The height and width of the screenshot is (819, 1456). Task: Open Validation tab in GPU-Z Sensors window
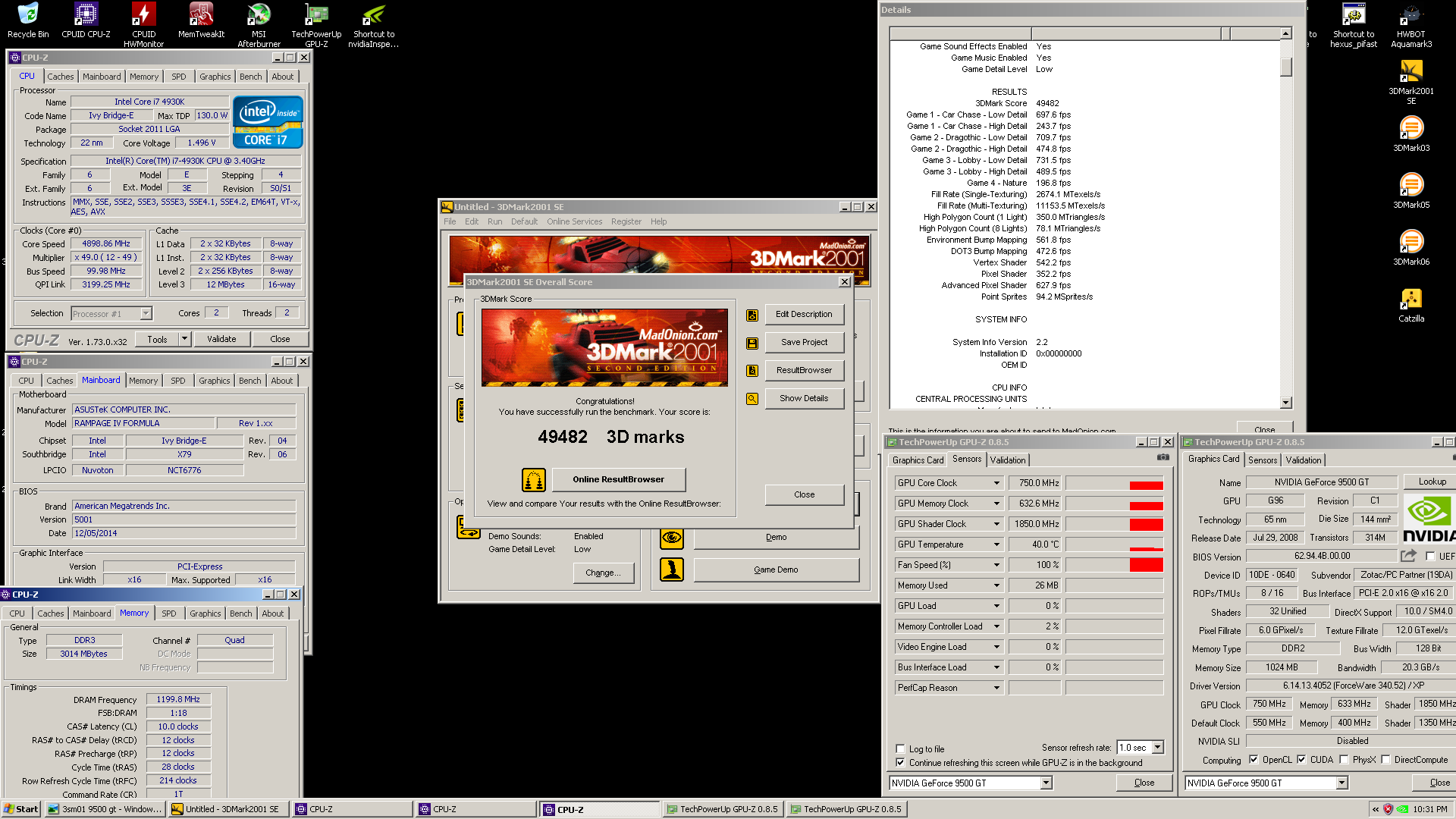(x=1008, y=460)
